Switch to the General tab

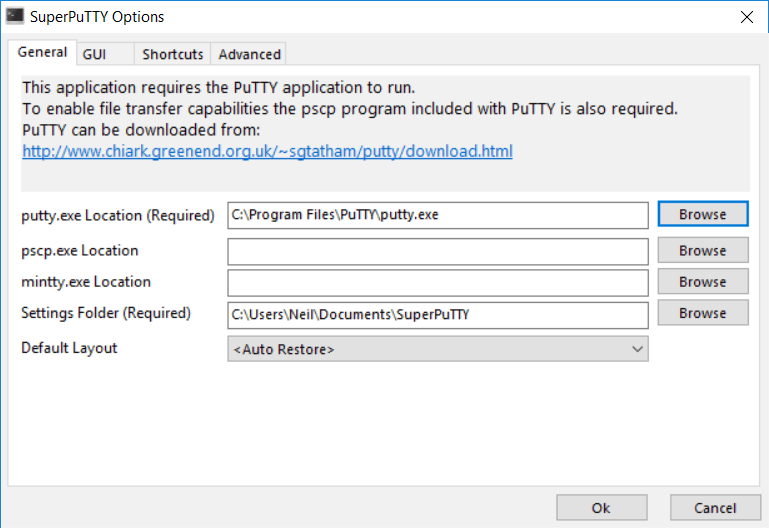pos(42,53)
